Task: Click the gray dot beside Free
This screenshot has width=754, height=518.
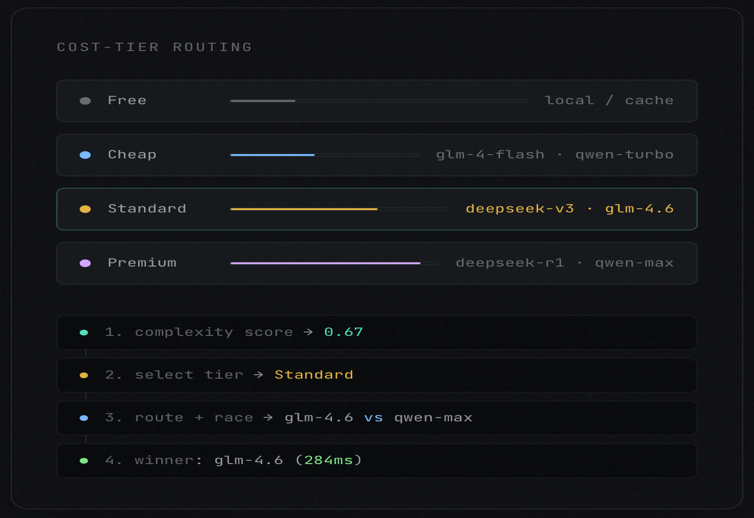Action: click(85, 101)
